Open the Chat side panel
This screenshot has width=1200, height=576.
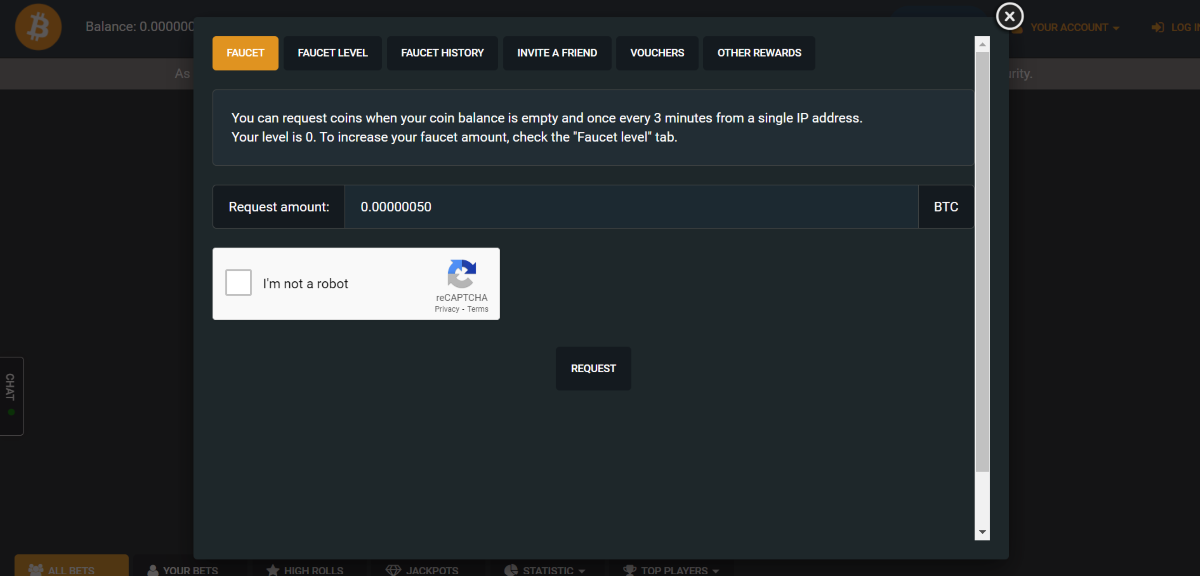11,396
